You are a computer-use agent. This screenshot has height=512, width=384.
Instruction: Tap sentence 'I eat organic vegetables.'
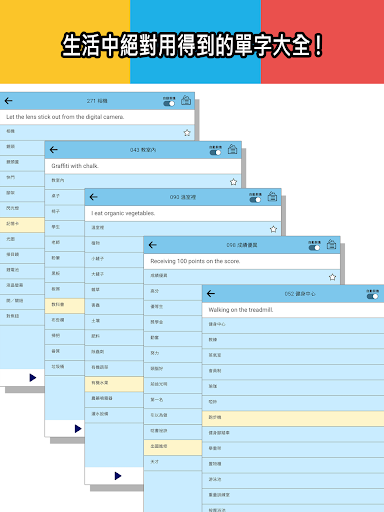click(x=123, y=213)
